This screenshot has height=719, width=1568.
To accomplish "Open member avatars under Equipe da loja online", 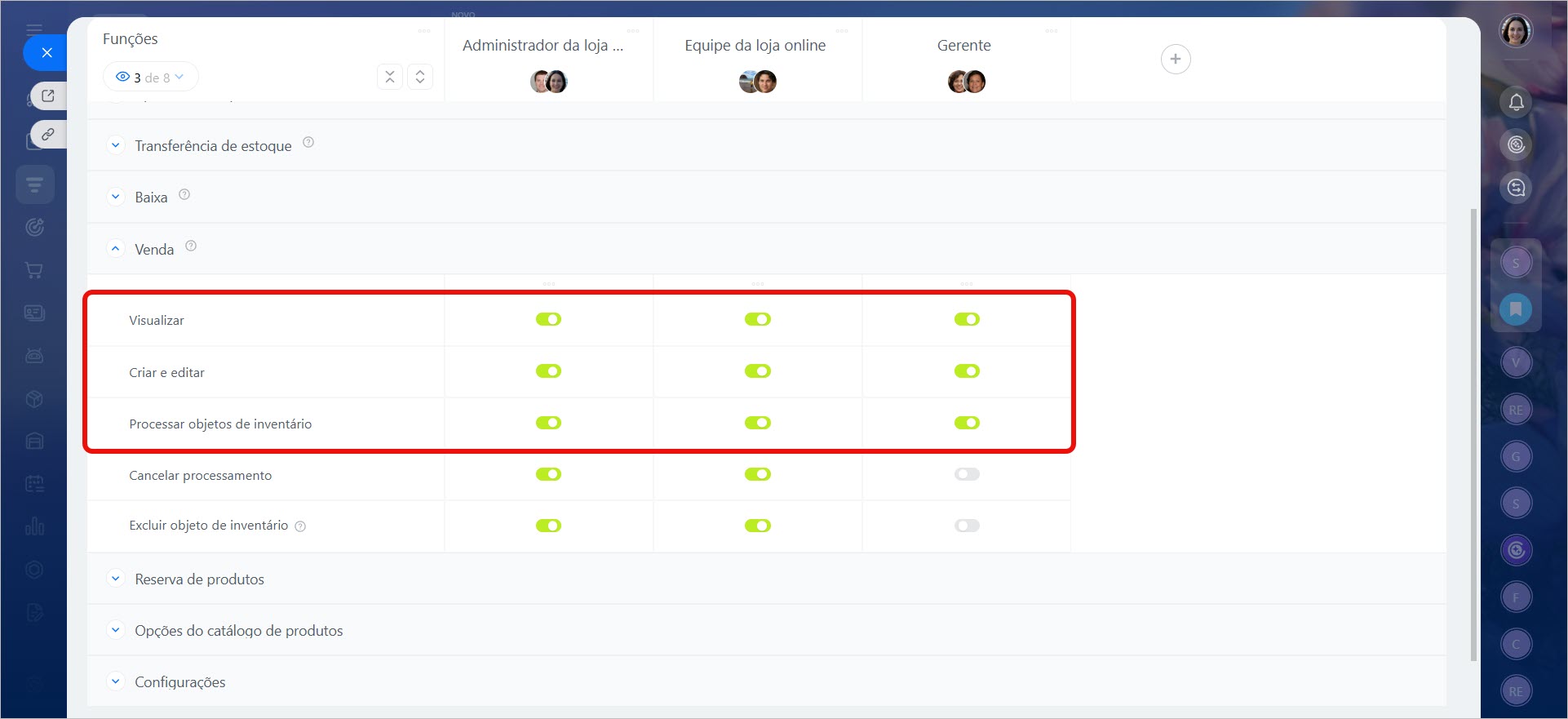I will pos(758,82).
